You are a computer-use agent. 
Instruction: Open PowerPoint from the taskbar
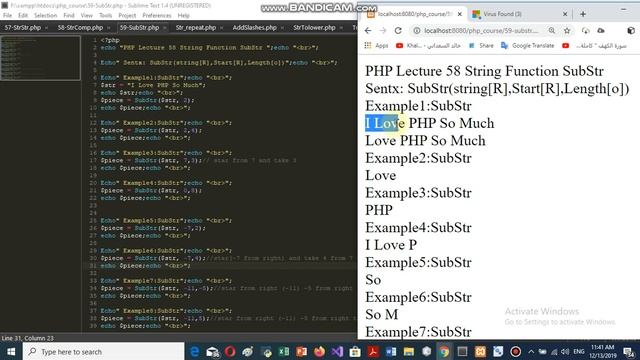[301, 351]
